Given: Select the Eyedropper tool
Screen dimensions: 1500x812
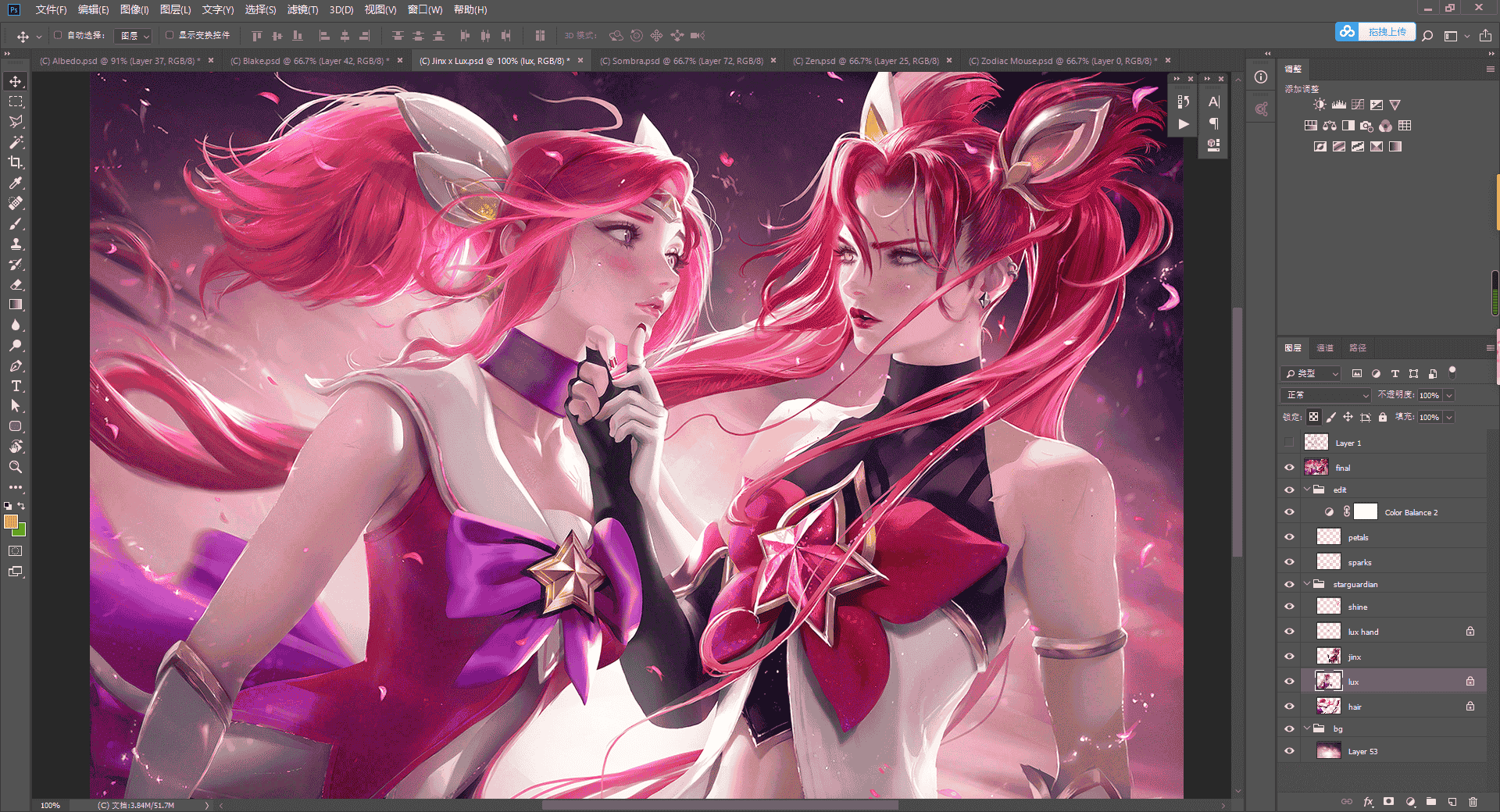Looking at the screenshot, I should coord(16,183).
